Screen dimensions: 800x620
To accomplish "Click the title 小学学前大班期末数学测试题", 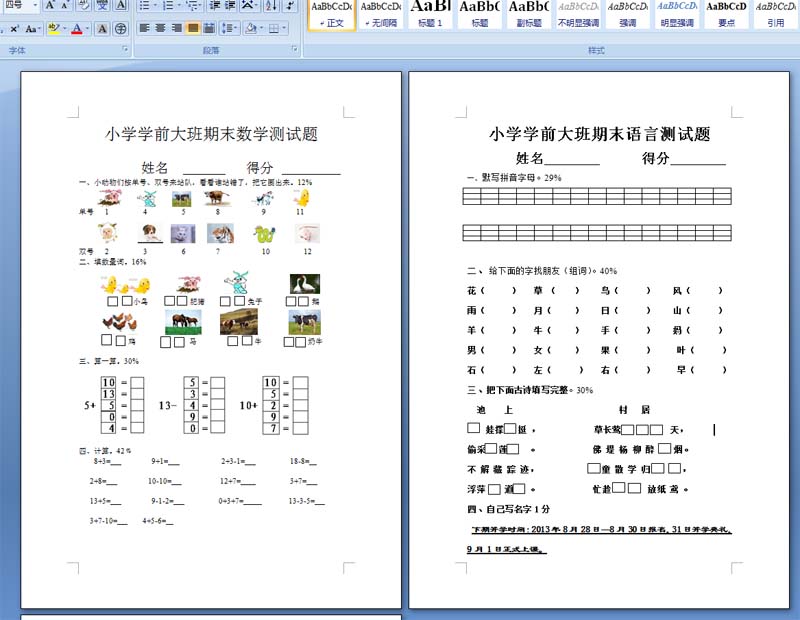I will 211,134.
